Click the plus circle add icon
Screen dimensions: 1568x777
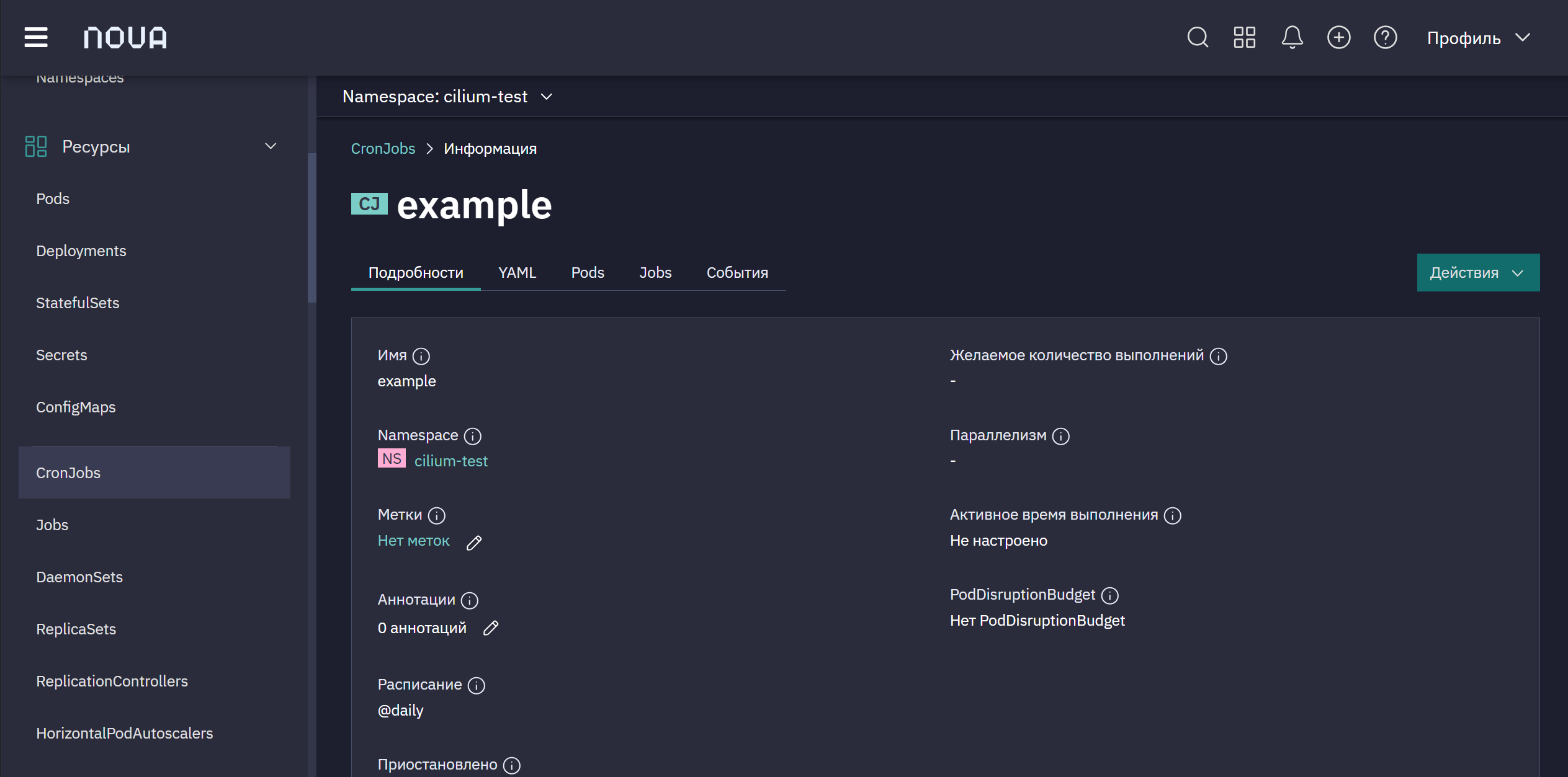1338,37
